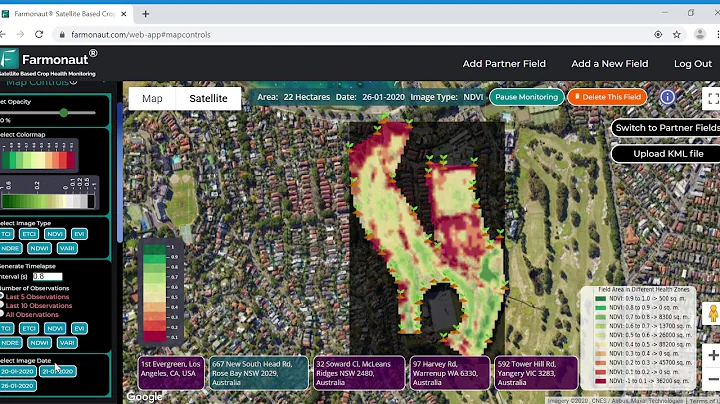Select EVI under Select Image Type

(79, 234)
